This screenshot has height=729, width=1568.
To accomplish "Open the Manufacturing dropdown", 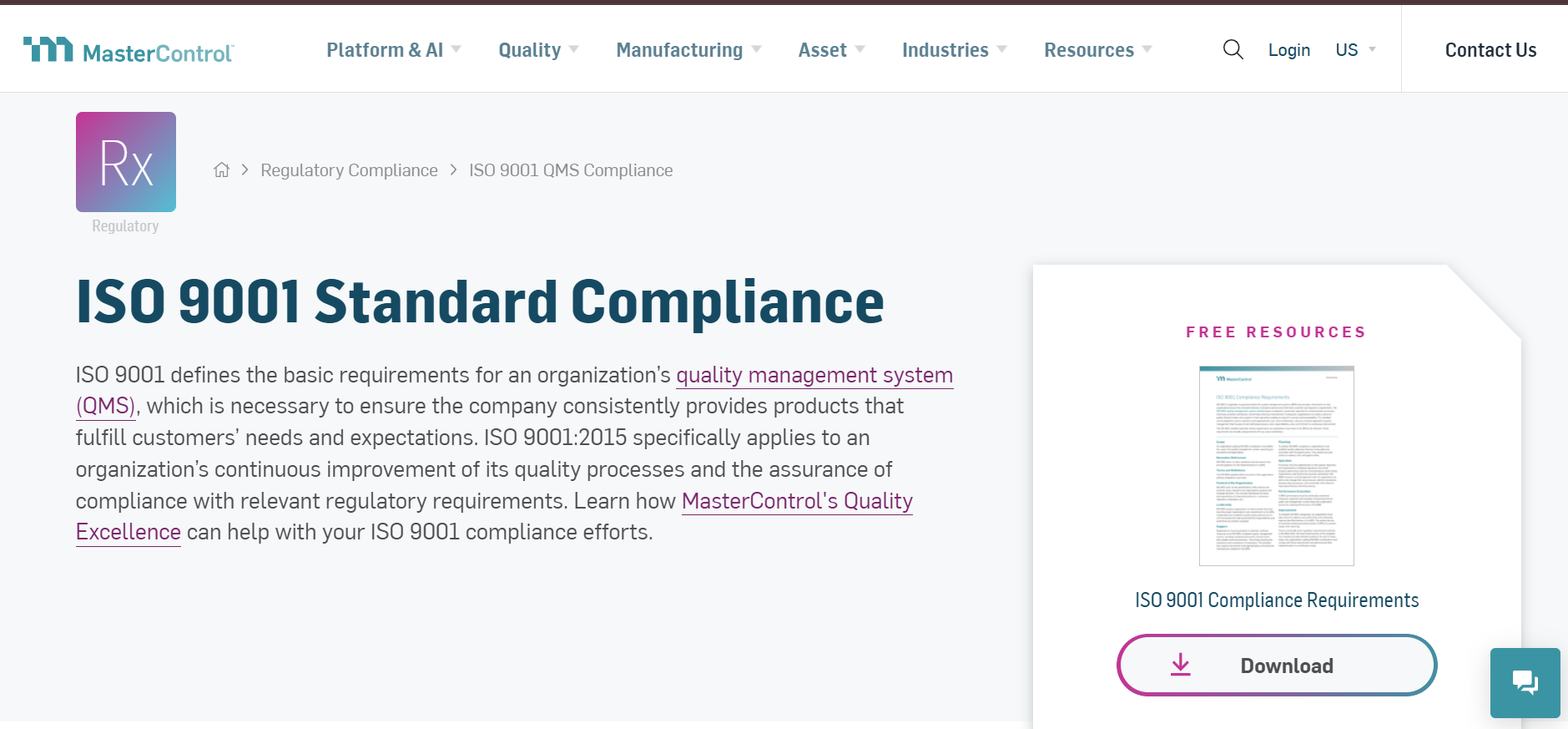I will [x=688, y=50].
